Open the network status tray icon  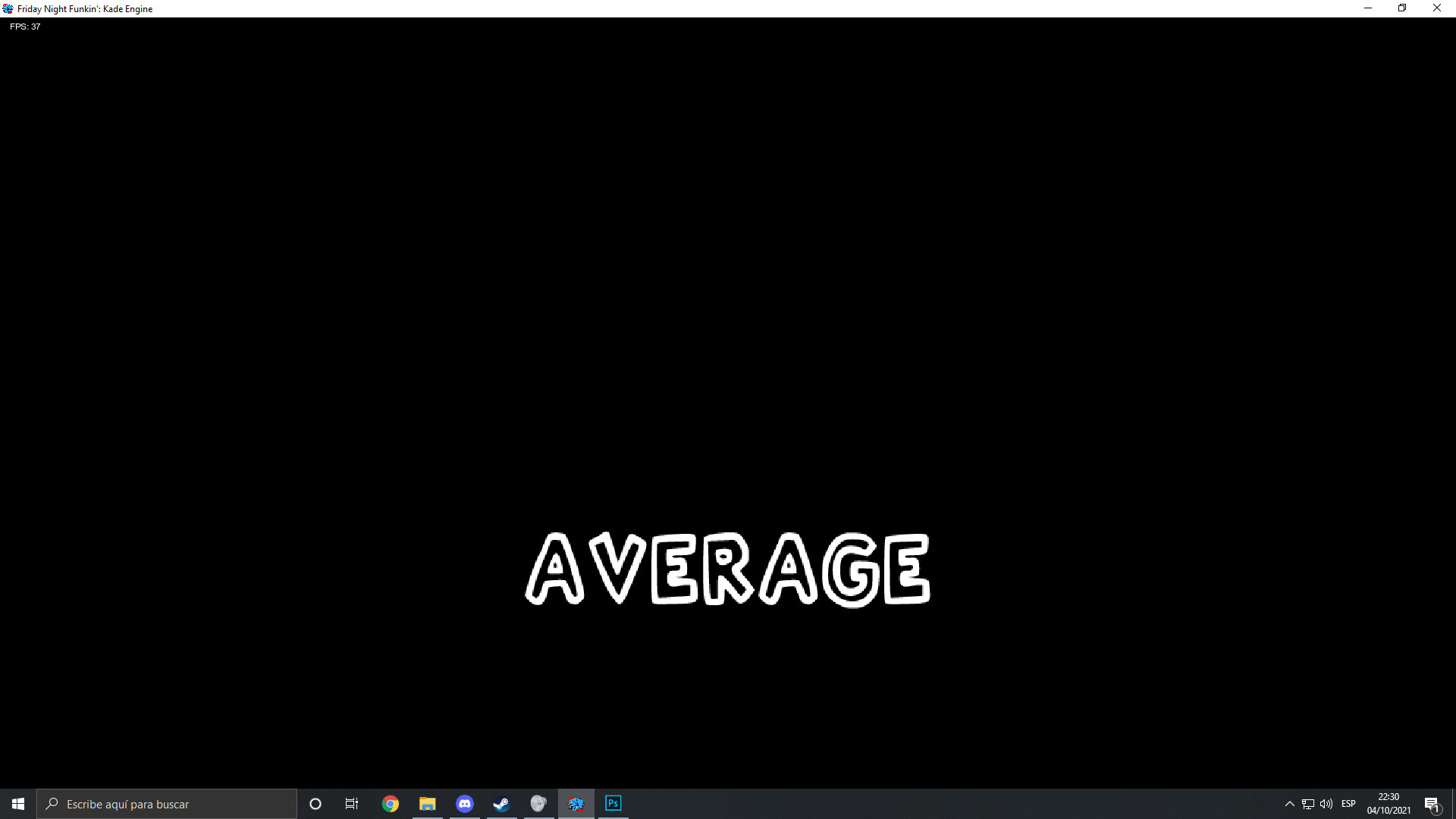(1309, 804)
